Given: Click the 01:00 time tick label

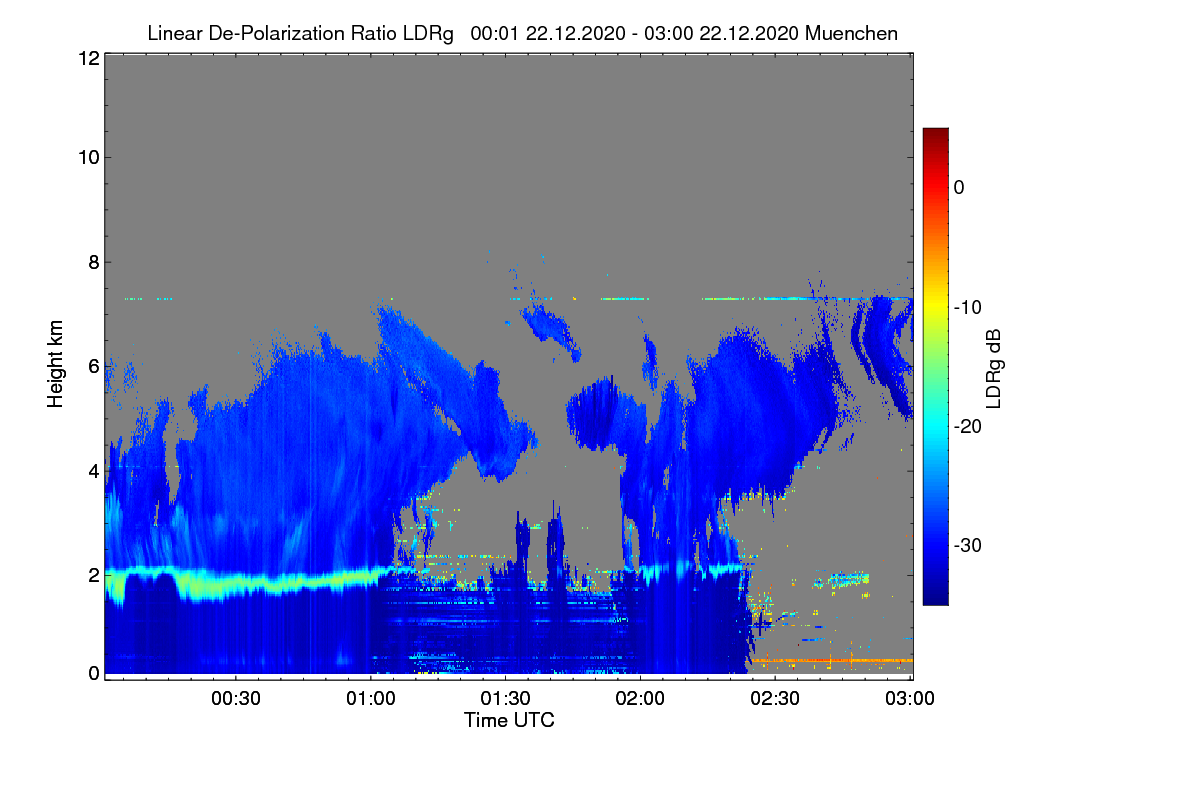Looking at the screenshot, I should (371, 699).
